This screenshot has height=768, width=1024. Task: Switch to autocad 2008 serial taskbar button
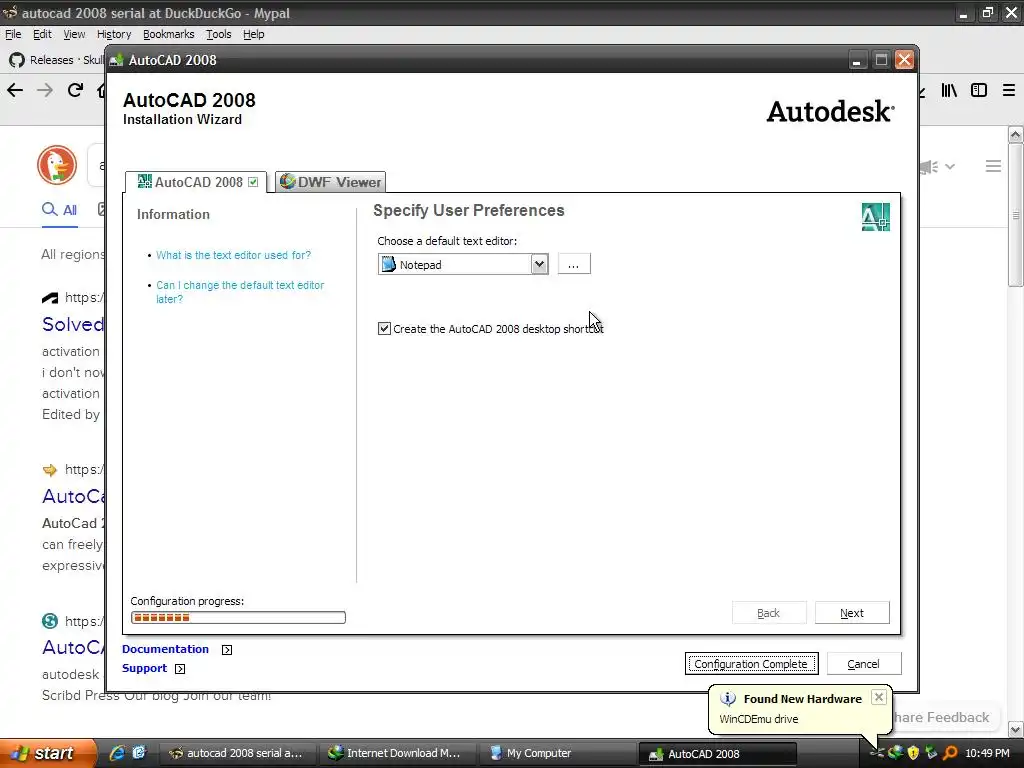point(236,753)
